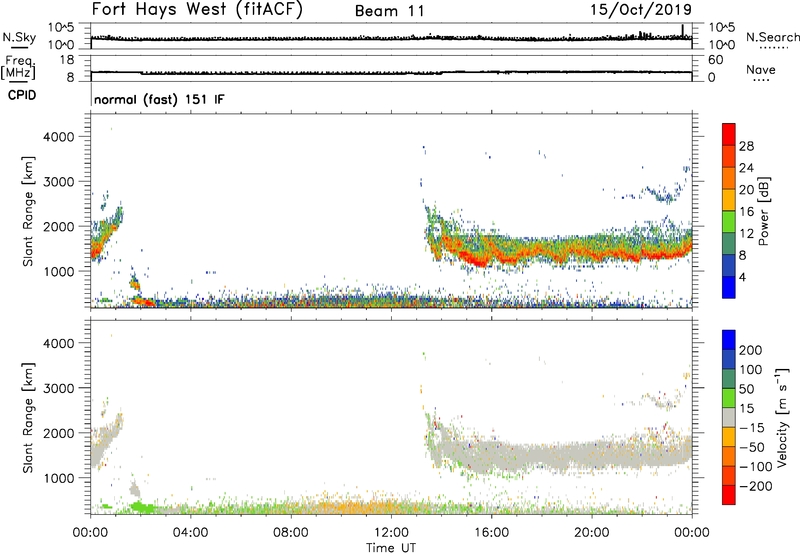Click the 4000 tick on velocity panel axis
This screenshot has height=554, width=800.
[x=59, y=343]
